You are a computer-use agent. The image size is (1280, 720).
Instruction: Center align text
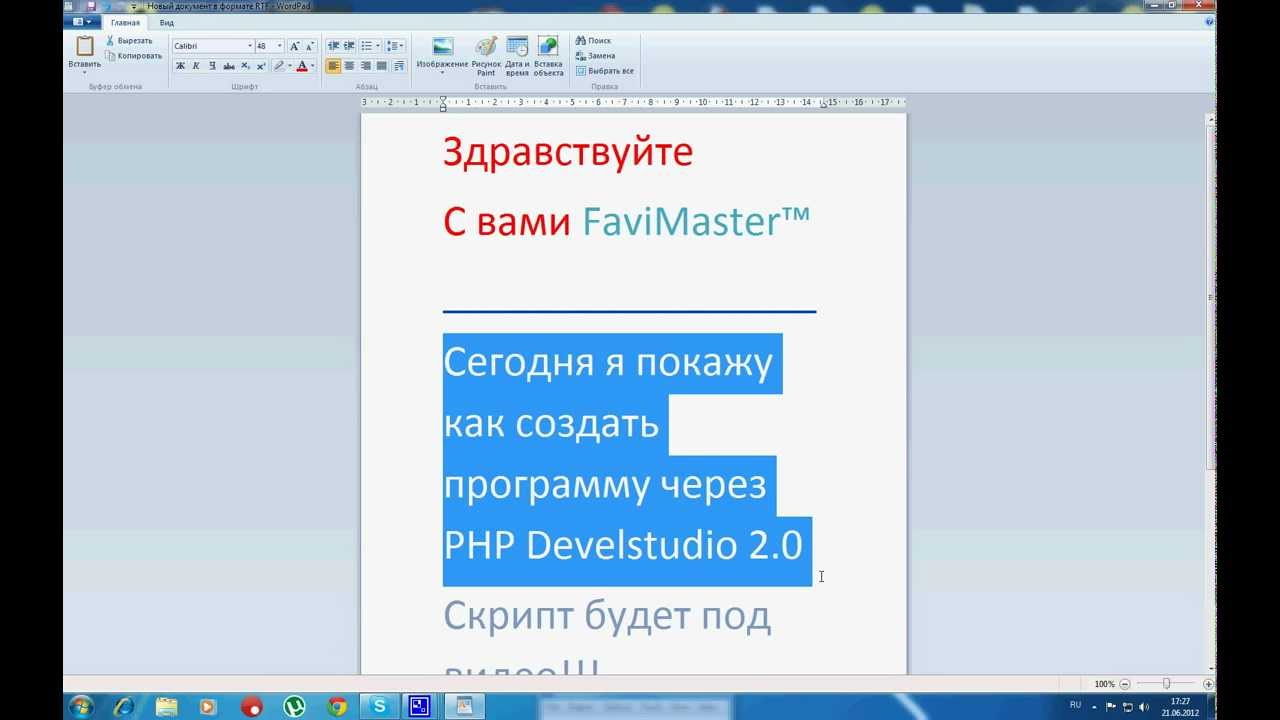click(350, 66)
